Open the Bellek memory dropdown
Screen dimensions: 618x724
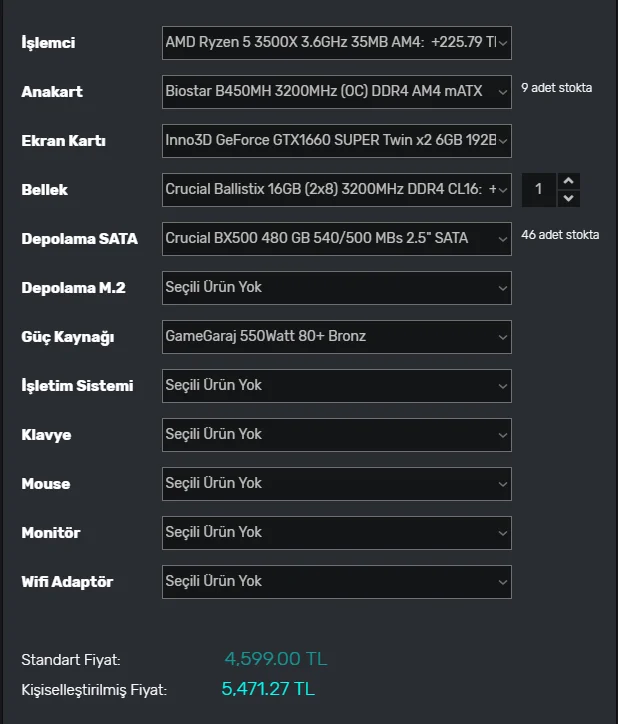336,189
